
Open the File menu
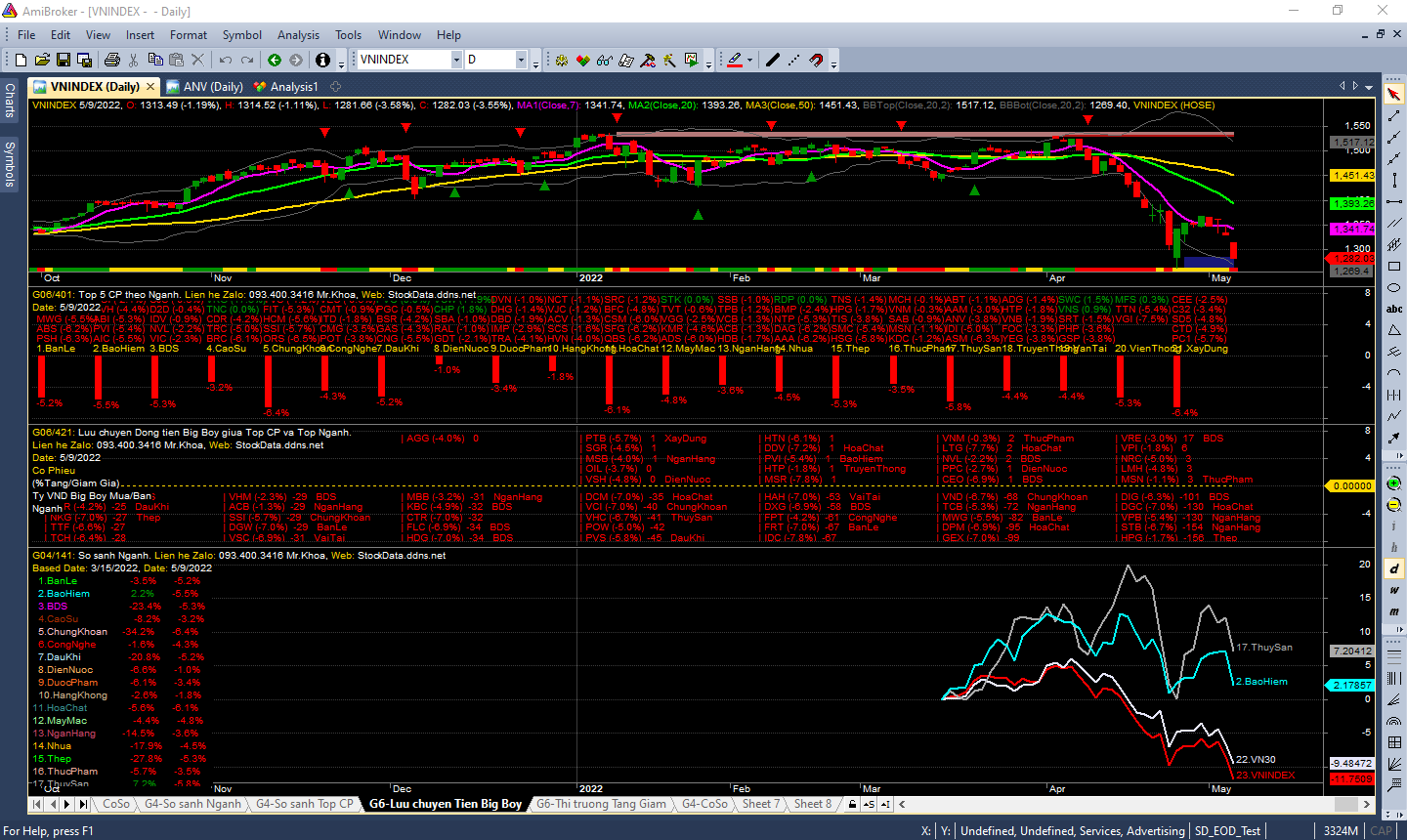tap(26, 34)
